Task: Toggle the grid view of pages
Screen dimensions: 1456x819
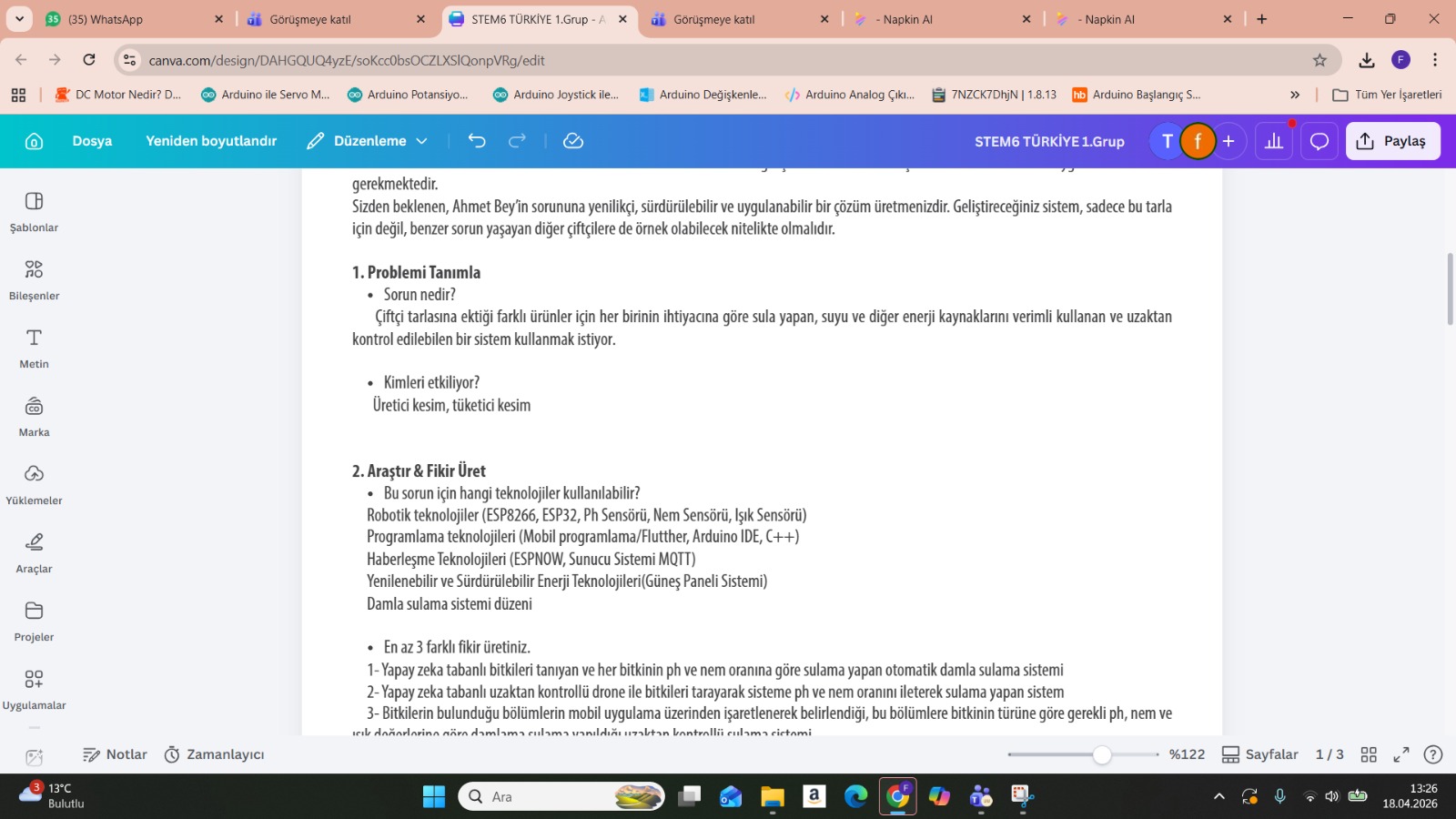Action: click(x=1369, y=754)
